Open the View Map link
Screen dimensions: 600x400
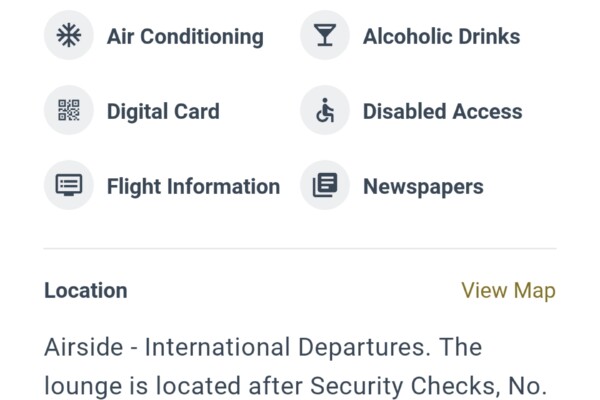(508, 291)
